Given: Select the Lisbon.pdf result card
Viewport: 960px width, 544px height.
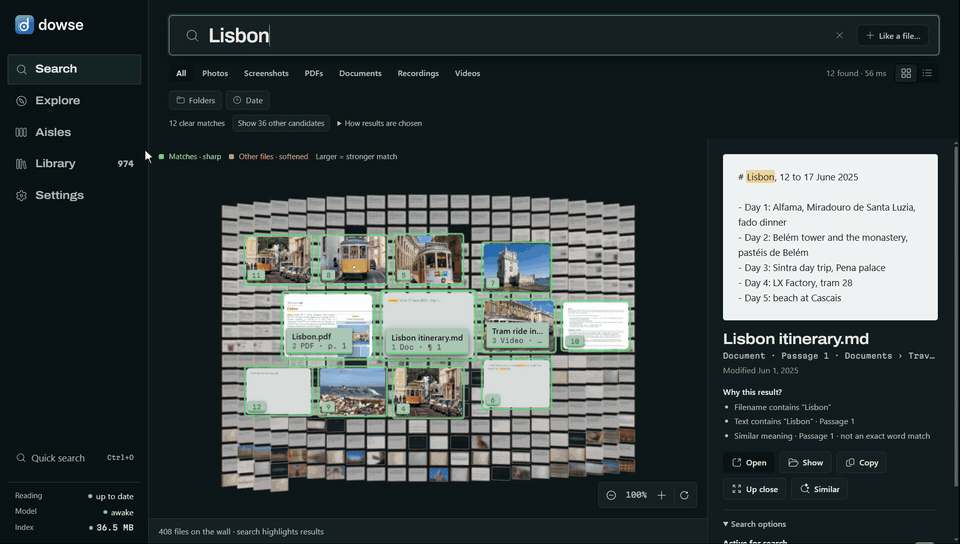Looking at the screenshot, I should point(328,325).
